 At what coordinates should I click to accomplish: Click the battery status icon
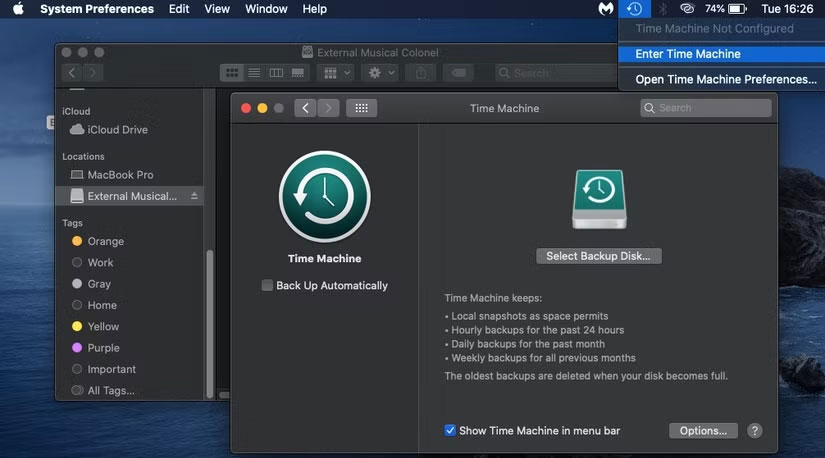pos(738,9)
